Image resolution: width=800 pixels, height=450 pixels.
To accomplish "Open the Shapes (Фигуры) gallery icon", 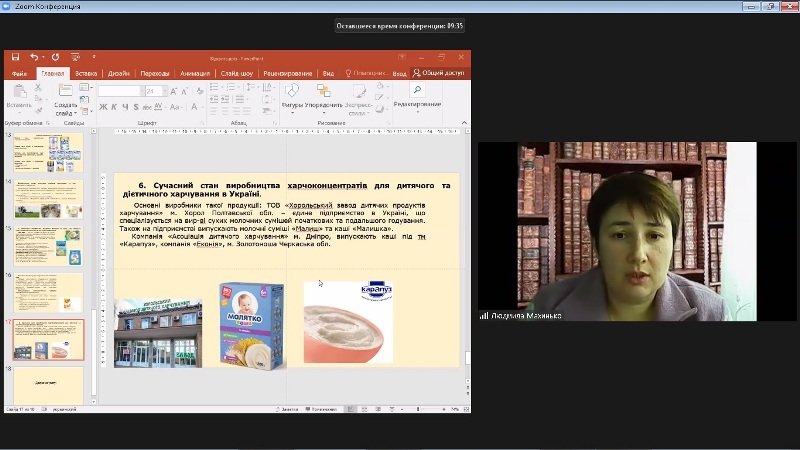I will pyautogui.click(x=292, y=92).
